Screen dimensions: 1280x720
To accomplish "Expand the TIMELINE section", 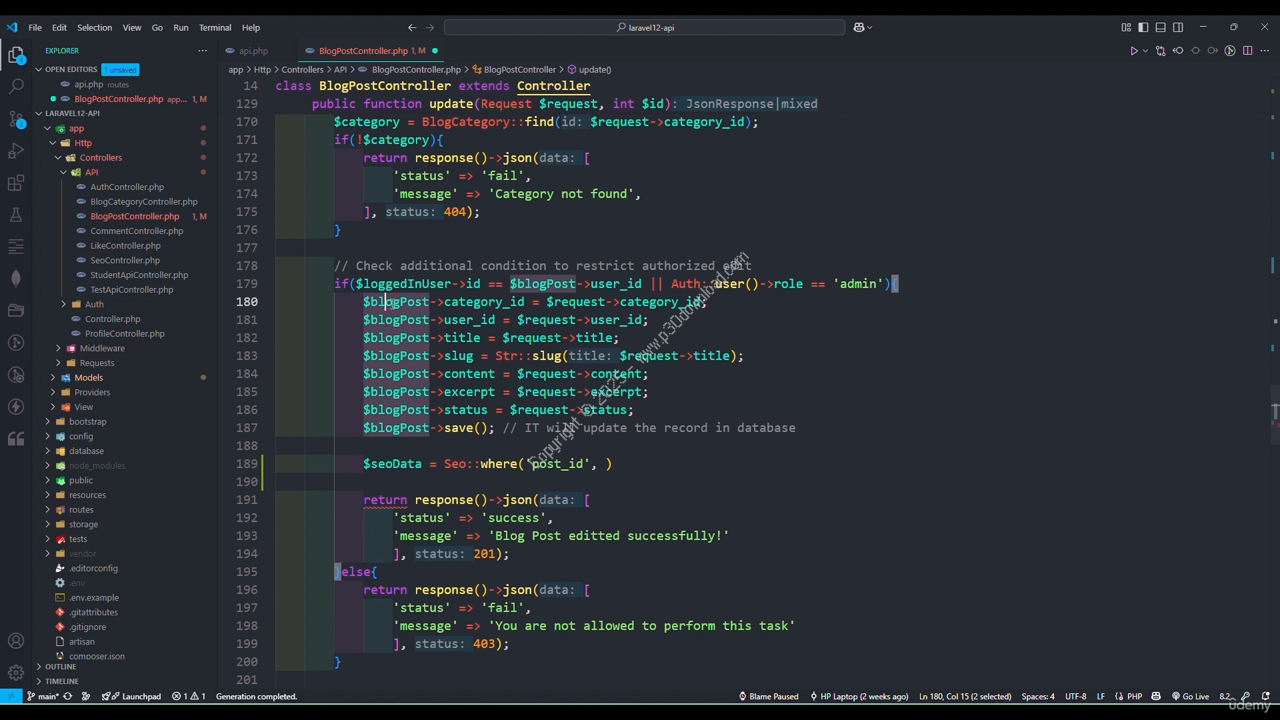I will point(61,681).
